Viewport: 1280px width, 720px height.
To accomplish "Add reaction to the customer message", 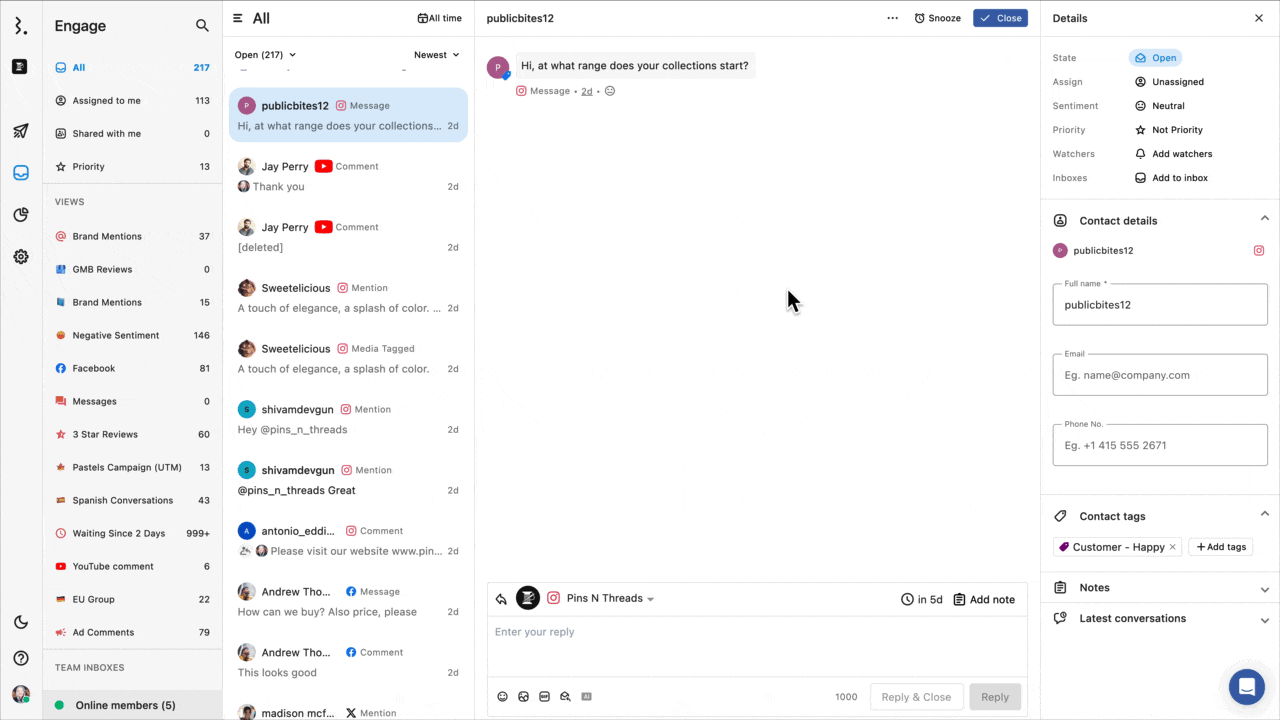I will tap(610, 91).
